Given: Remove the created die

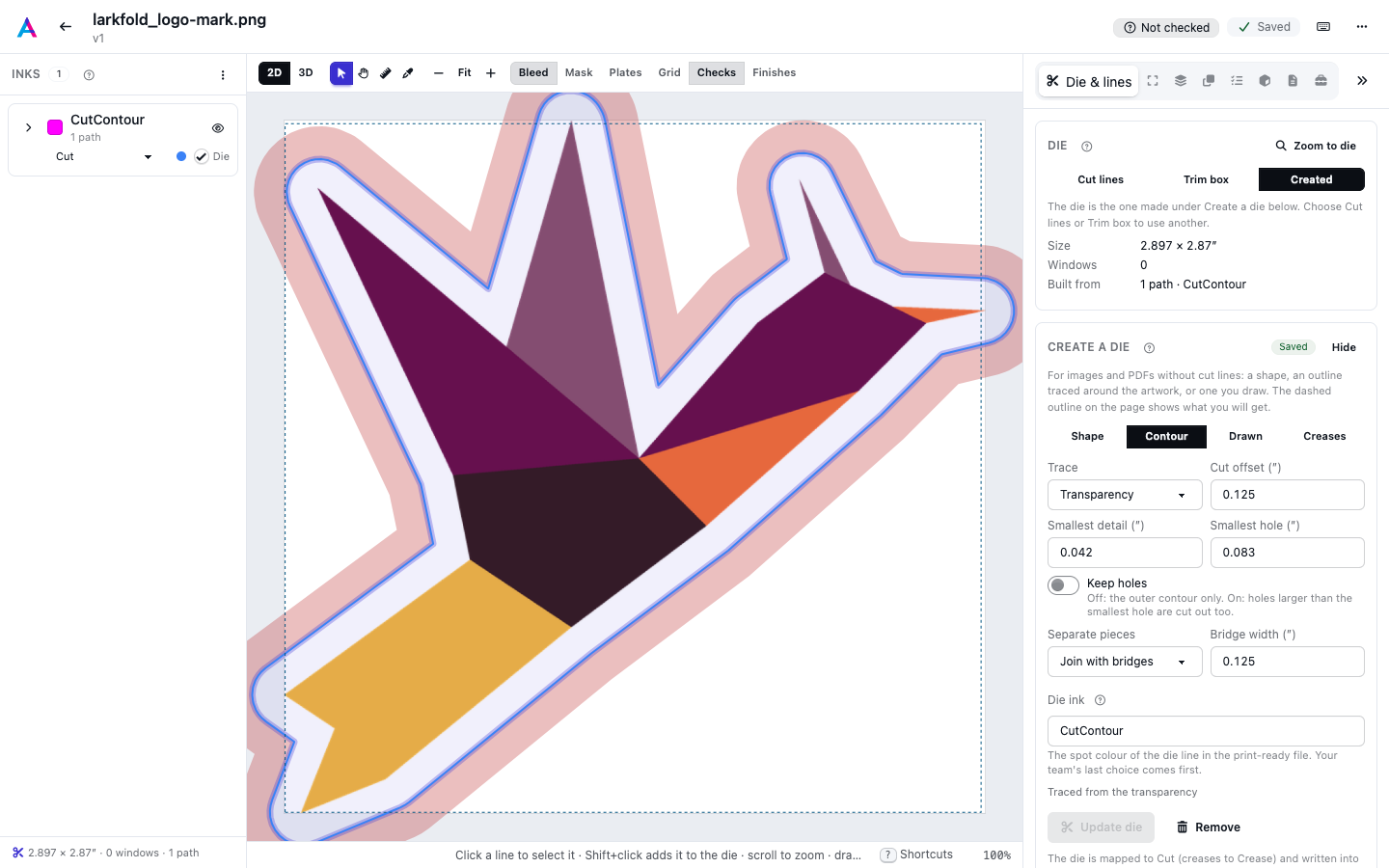Looking at the screenshot, I should point(1208,827).
